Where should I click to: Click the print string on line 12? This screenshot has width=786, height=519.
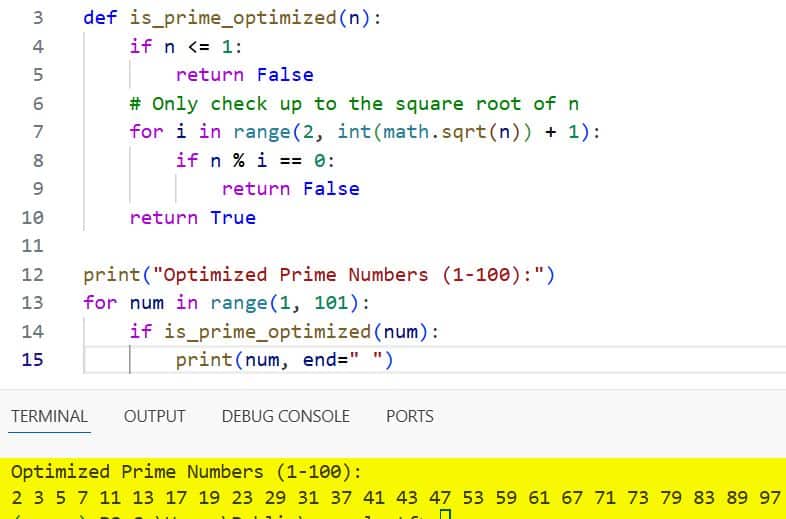[348, 274]
